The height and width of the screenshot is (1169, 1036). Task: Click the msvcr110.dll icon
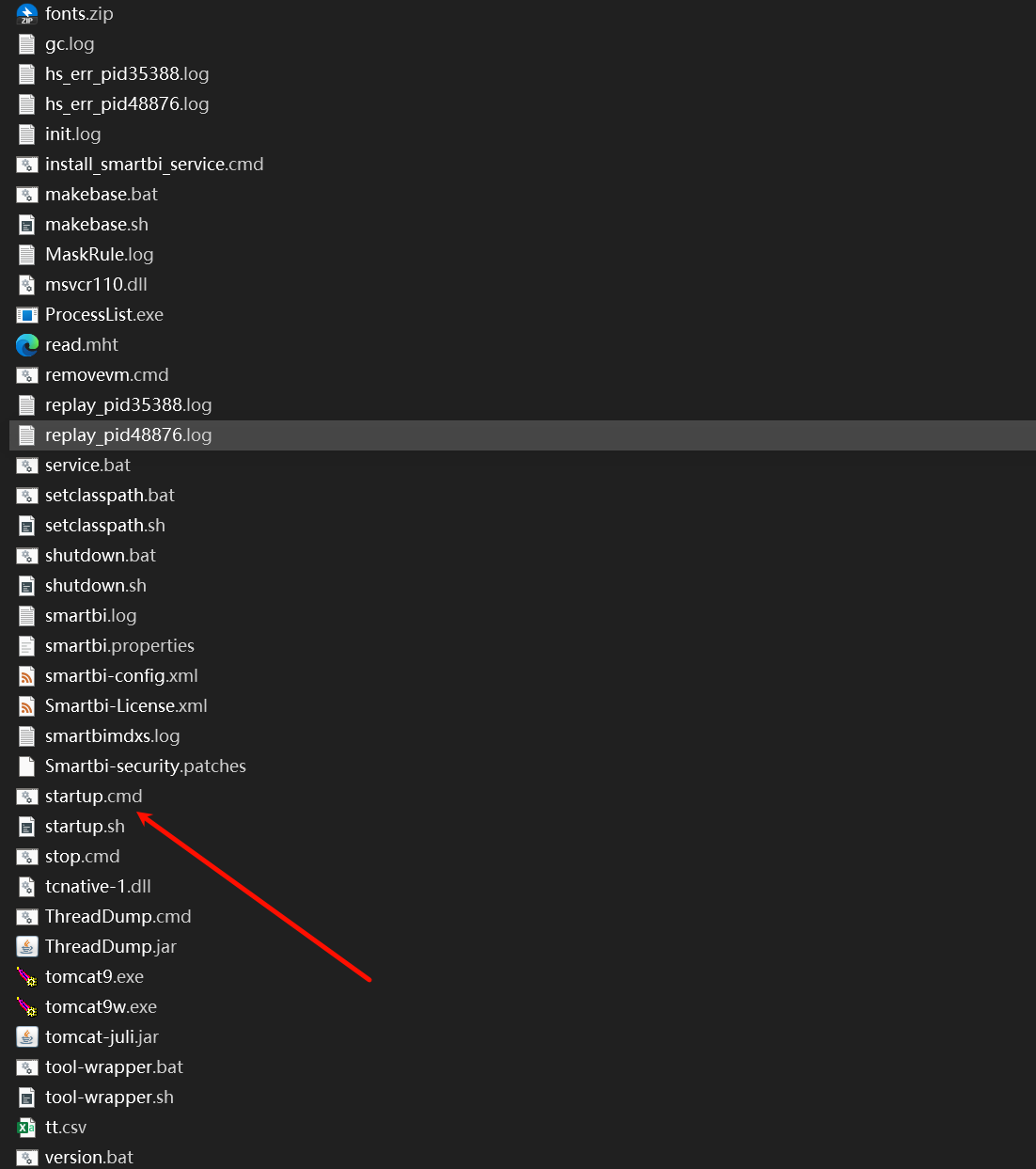point(27,285)
